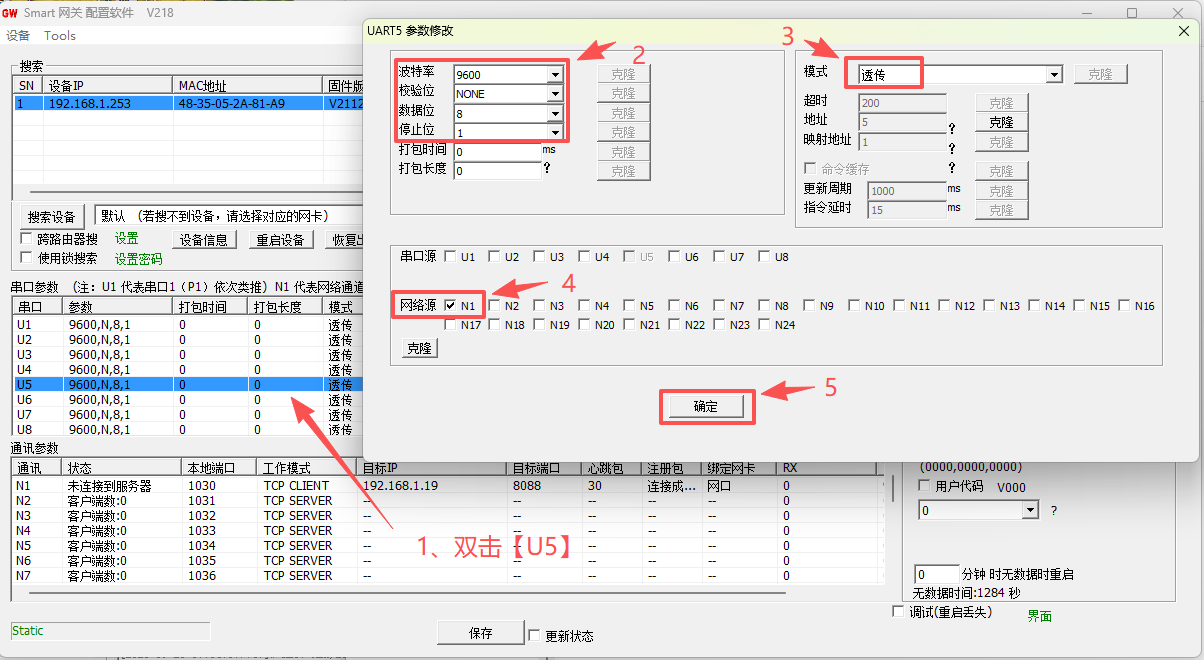This screenshot has width=1204, height=660.
Task: Click the help question mark beside 打包长度
Action: (547, 169)
